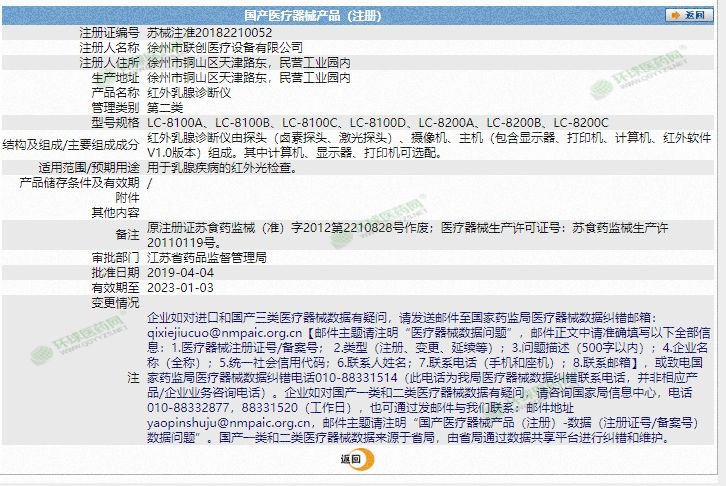Image resolution: width=726 pixels, height=486 pixels.
Task: Select the remark text beginning 原注册证苏食药监械
Action: pyautogui.click(x=407, y=235)
